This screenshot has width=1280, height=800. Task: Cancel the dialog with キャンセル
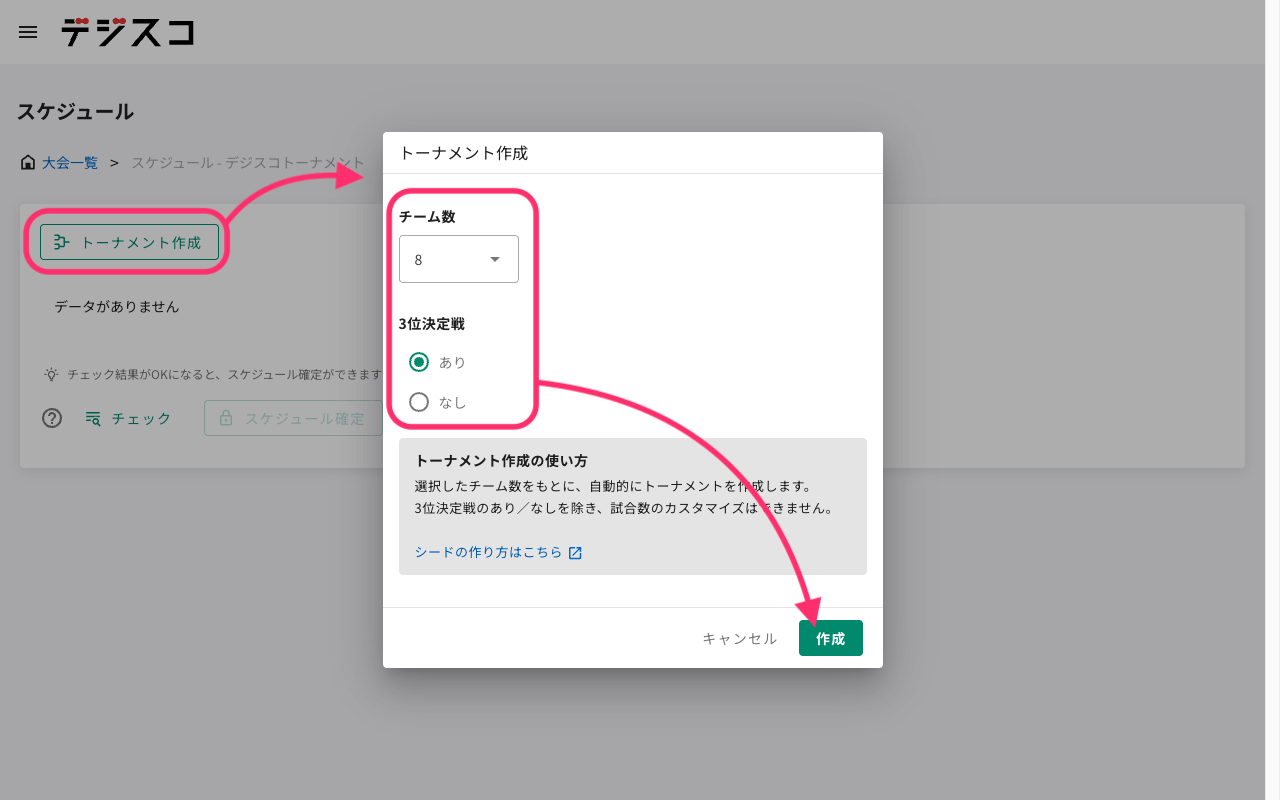(739, 638)
